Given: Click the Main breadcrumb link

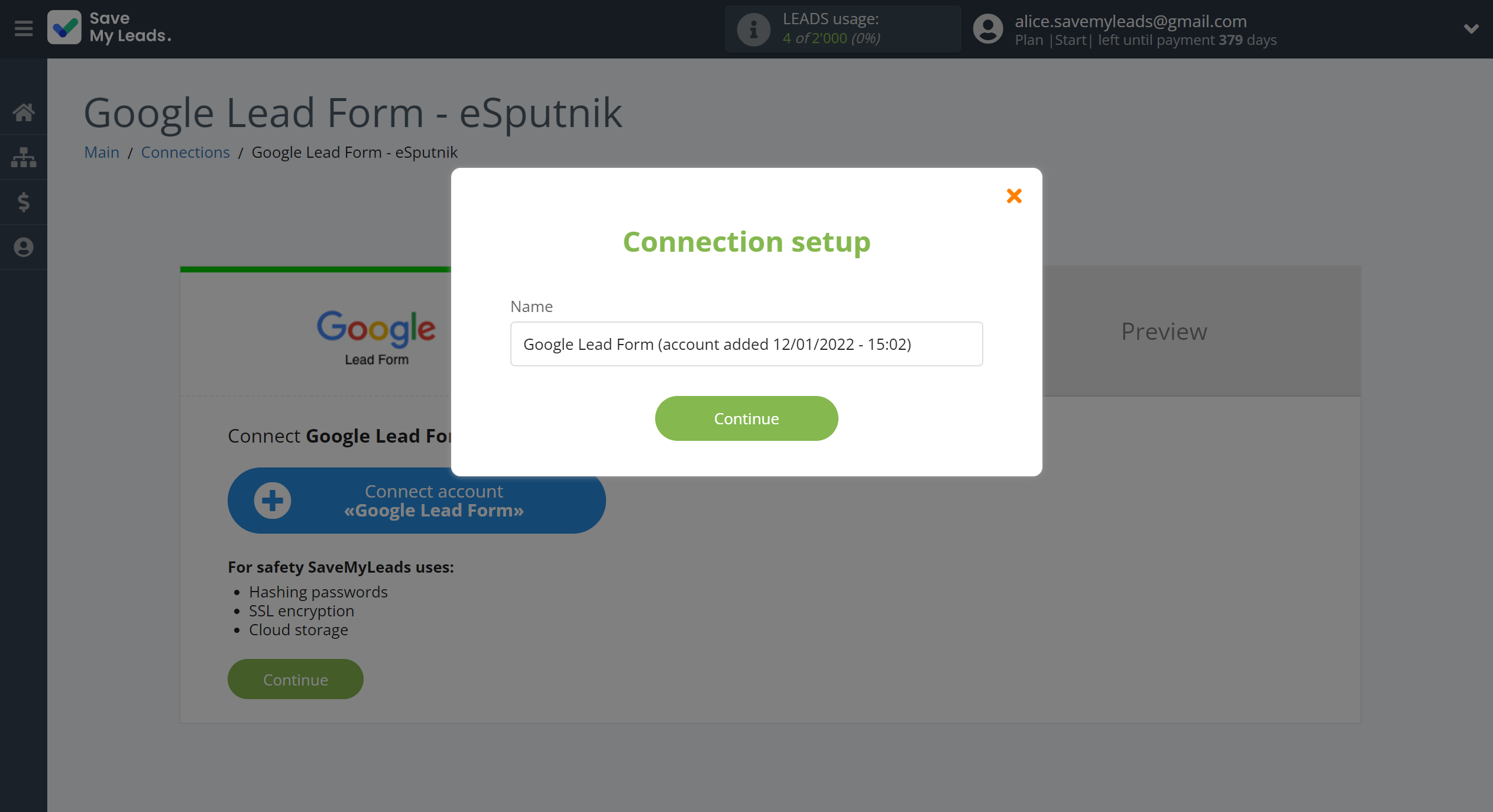Looking at the screenshot, I should [101, 151].
